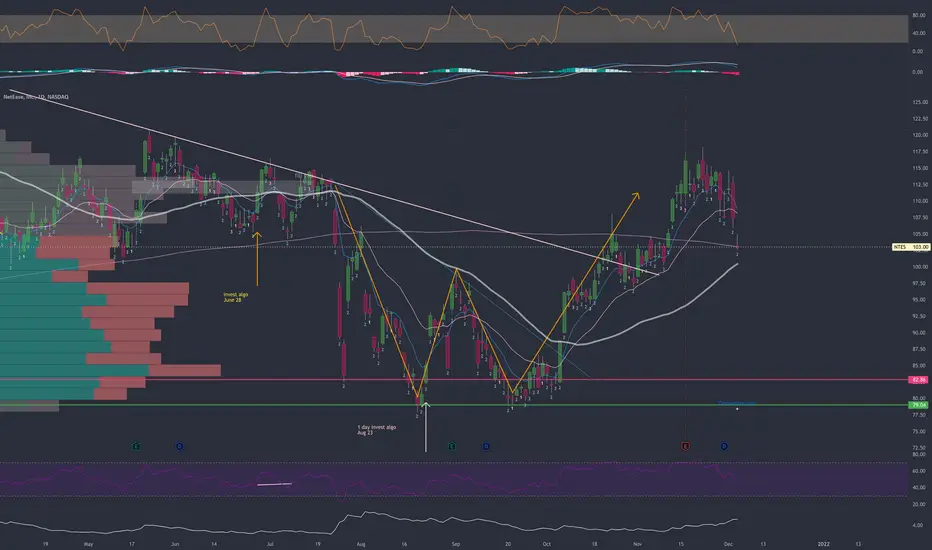This screenshot has width=932, height=550.
Task: Select the green 79.04 price line label
Action: click(919, 405)
